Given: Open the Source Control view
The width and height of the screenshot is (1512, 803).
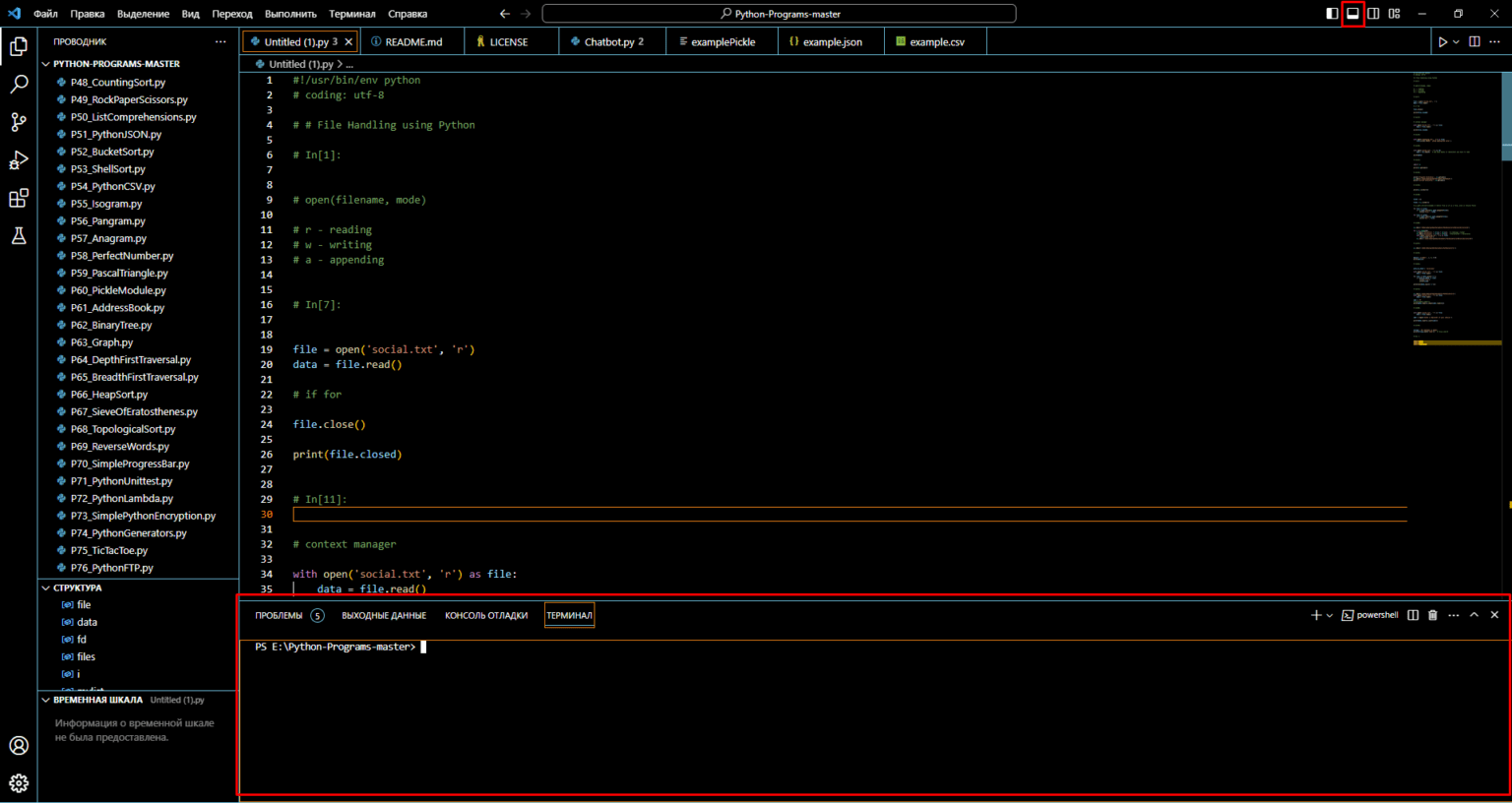Looking at the screenshot, I should pos(19,122).
